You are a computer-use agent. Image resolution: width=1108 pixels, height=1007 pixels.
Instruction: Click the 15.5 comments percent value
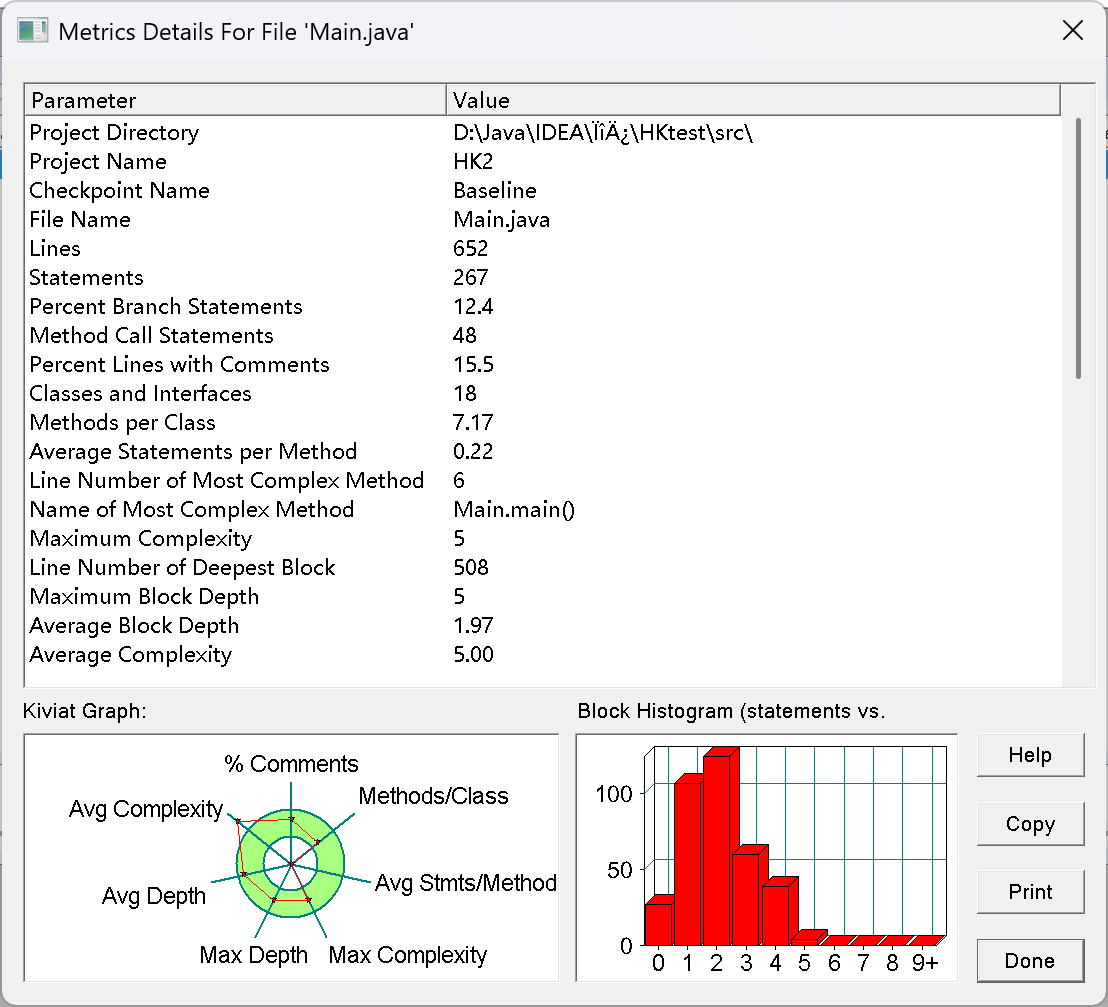473,364
